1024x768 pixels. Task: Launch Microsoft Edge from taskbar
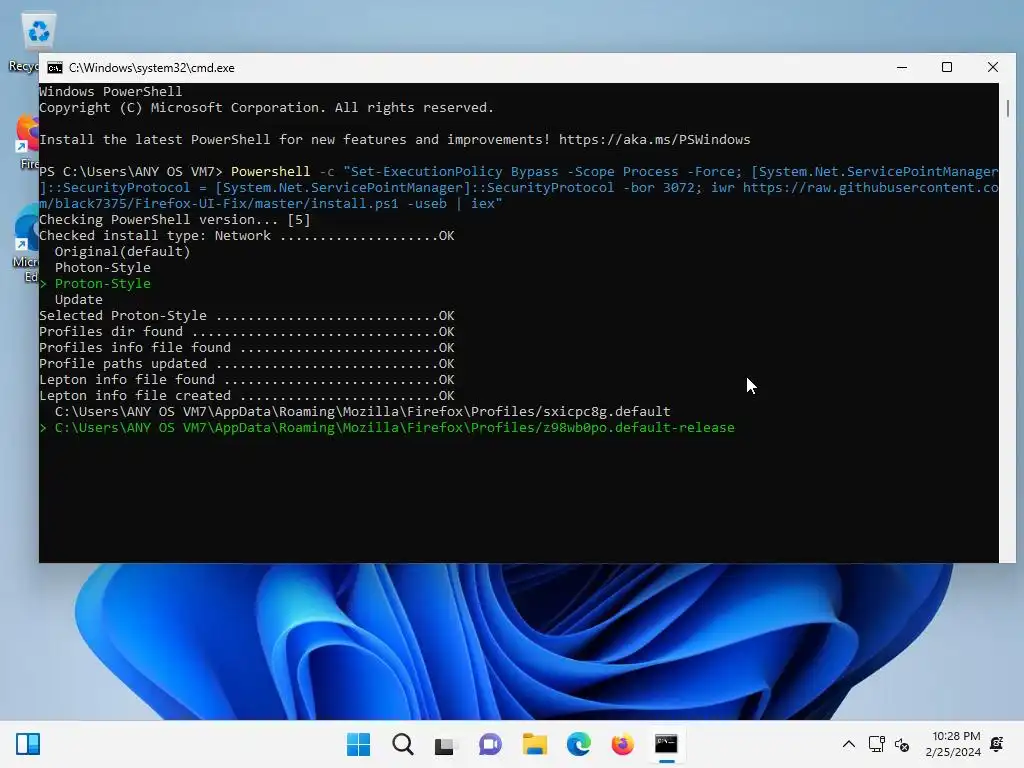(578, 744)
